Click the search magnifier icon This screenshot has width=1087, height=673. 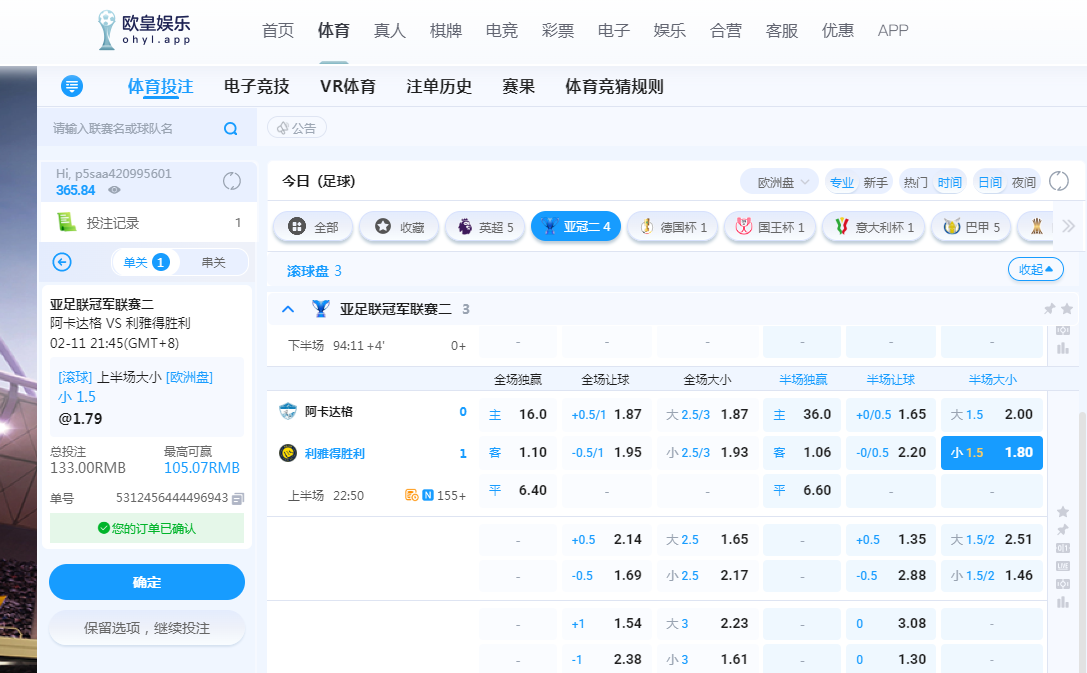[x=230, y=129]
